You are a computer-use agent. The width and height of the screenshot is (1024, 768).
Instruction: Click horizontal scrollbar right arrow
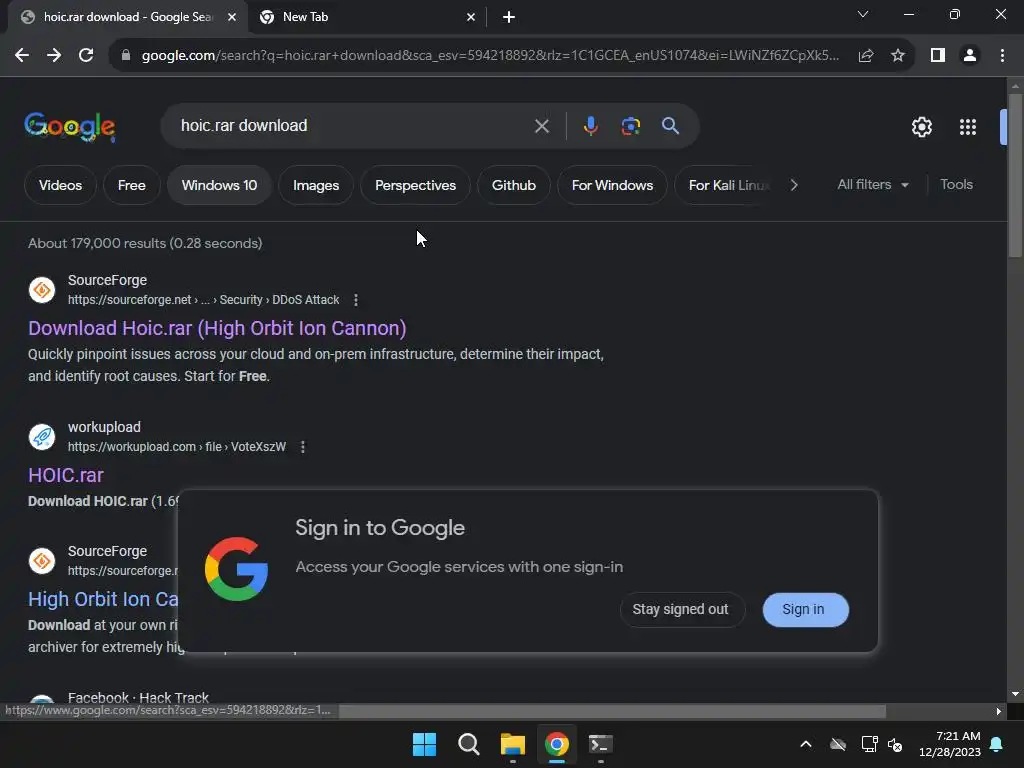coord(999,711)
